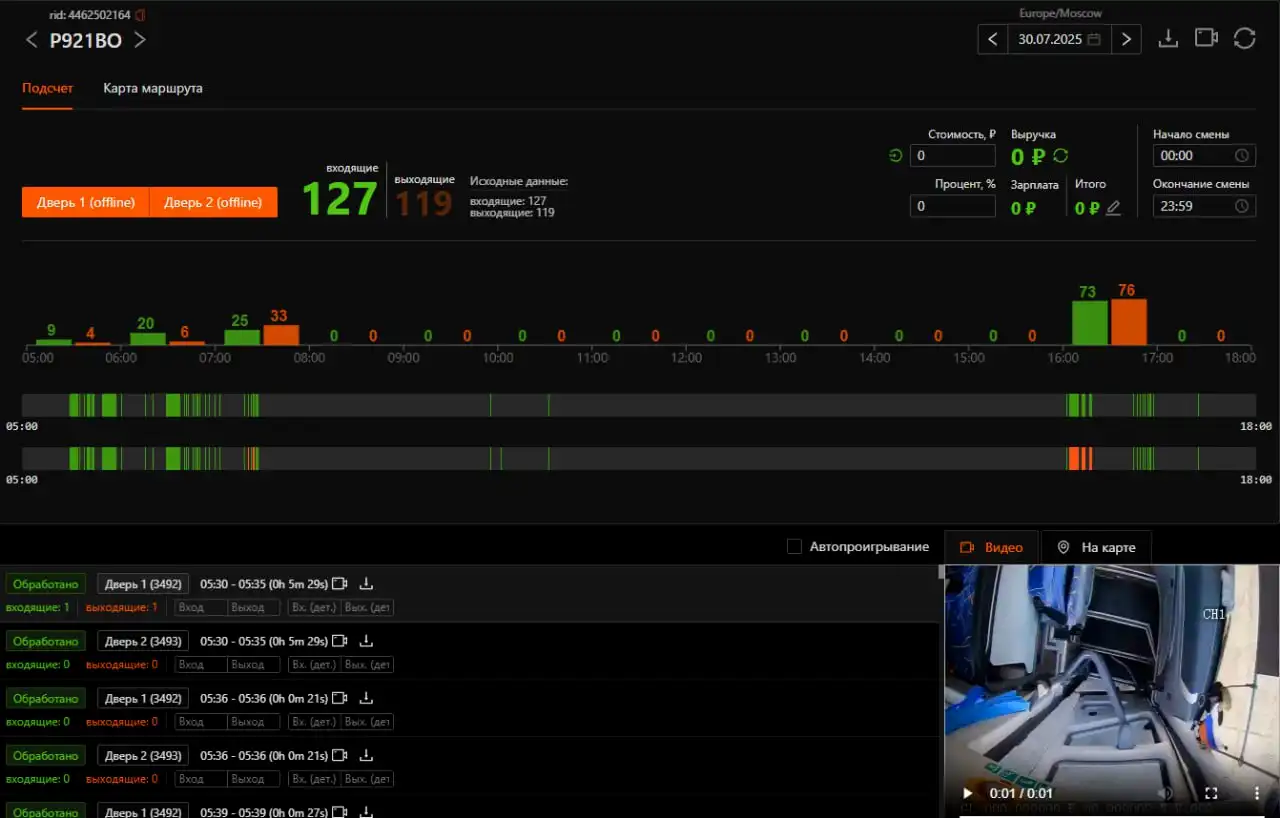The image size is (1280, 818).
Task: Click Дверь 1 (3492) in the 05:30 row
Action: [x=143, y=584]
